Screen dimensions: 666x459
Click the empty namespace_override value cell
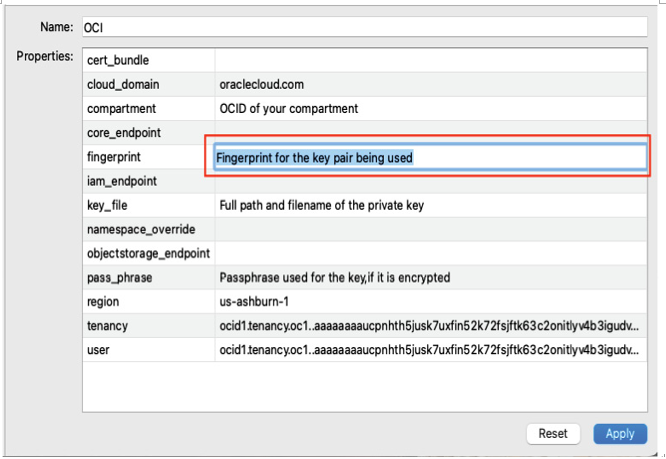pos(431,230)
